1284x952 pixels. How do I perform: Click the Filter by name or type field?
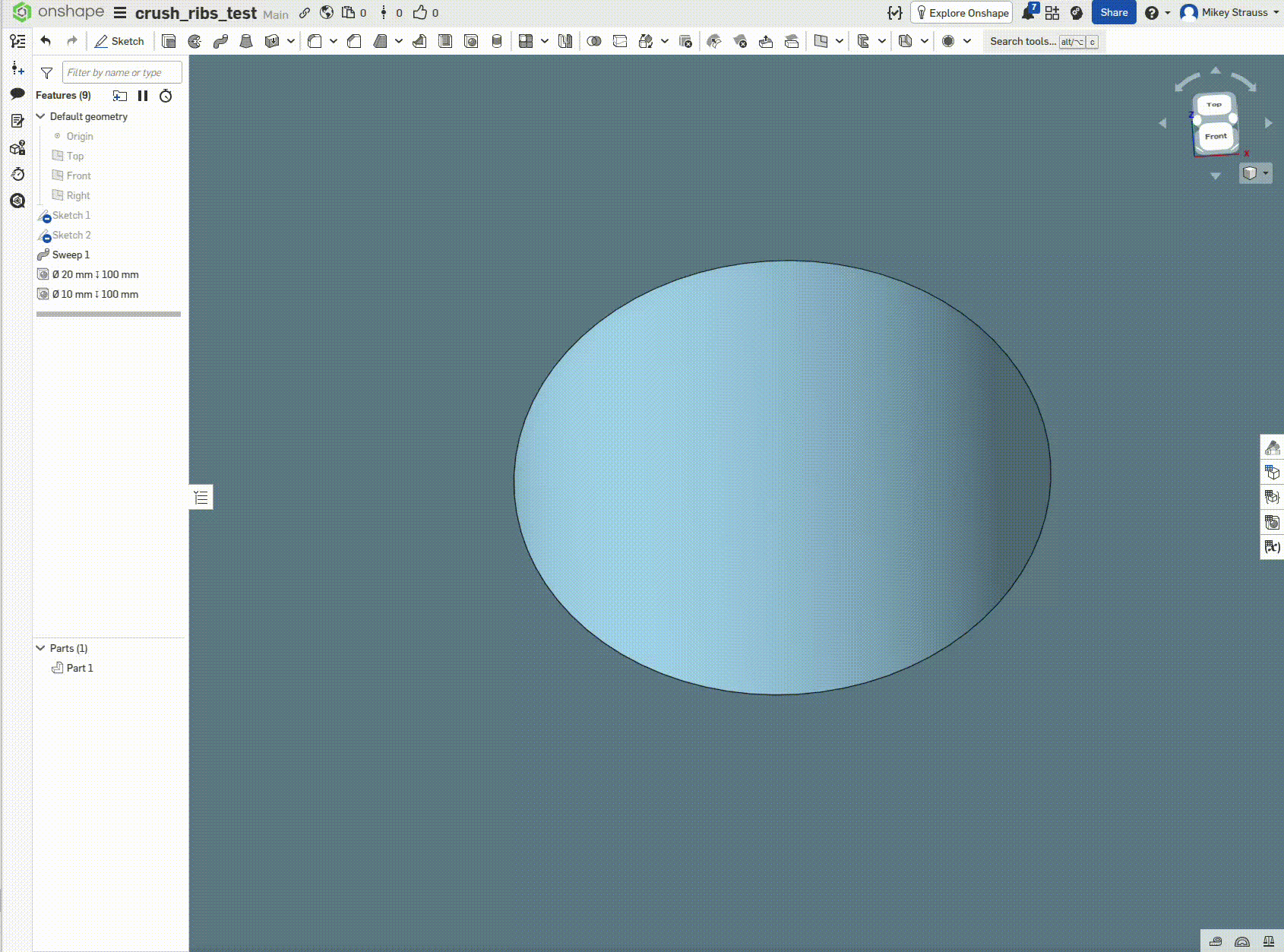click(122, 72)
